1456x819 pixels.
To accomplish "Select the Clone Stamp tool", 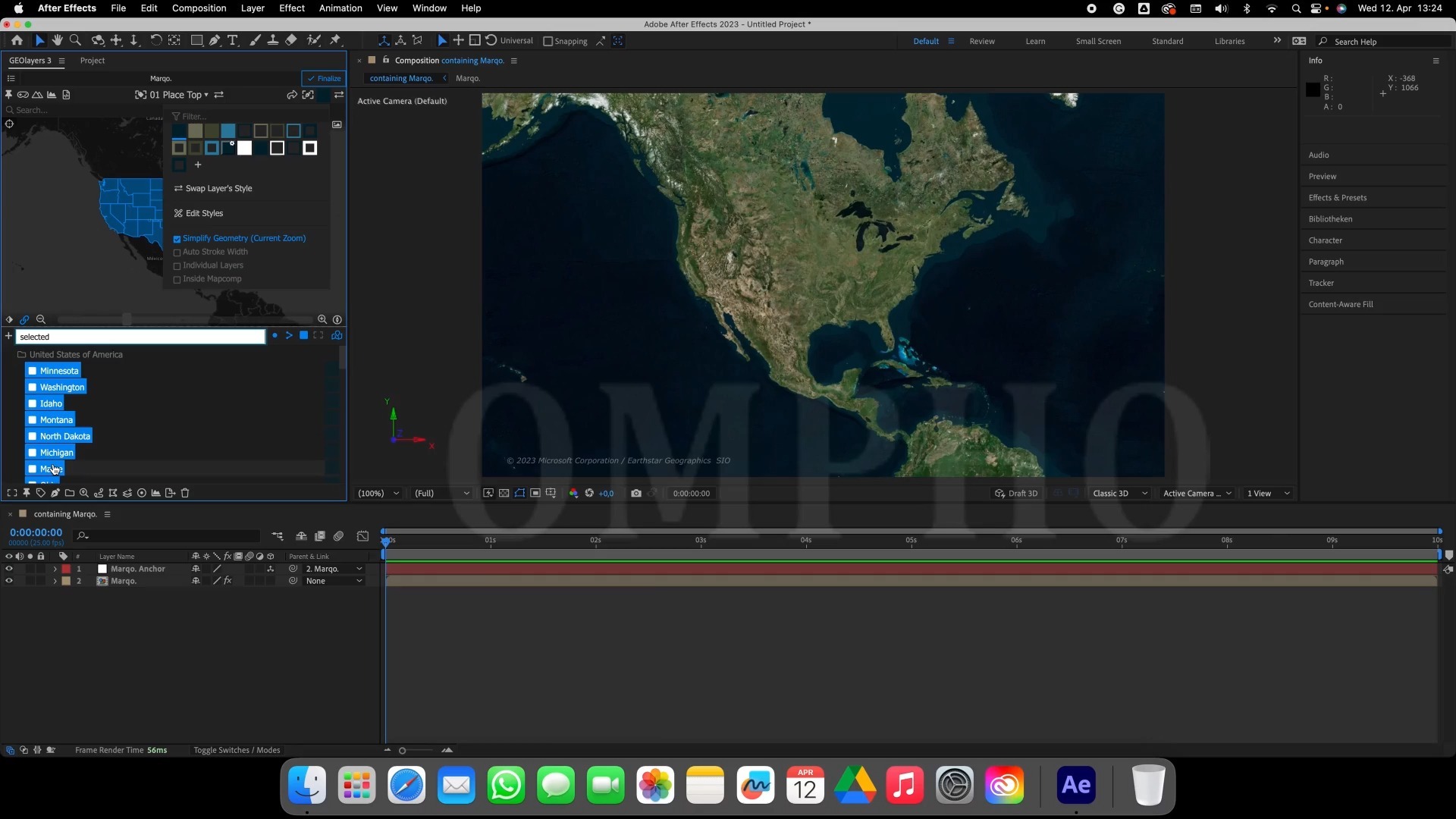I will pos(272,40).
